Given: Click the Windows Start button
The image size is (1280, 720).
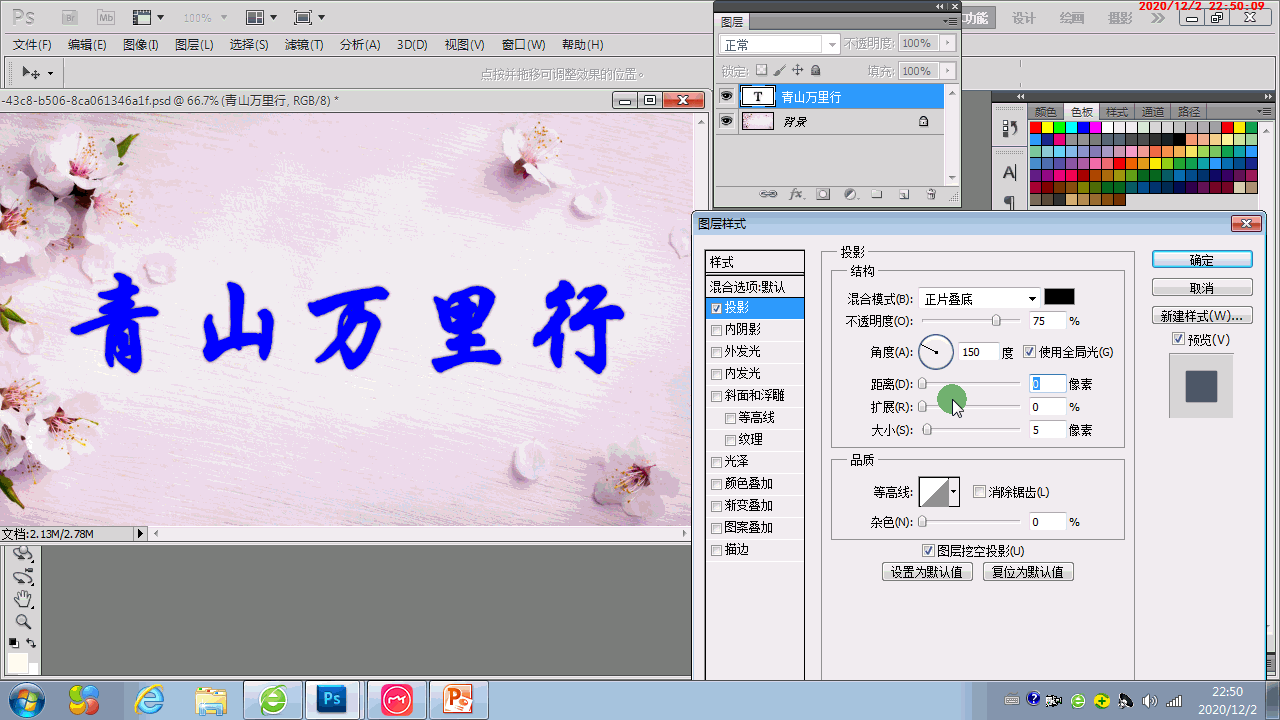Looking at the screenshot, I should click(x=25, y=700).
